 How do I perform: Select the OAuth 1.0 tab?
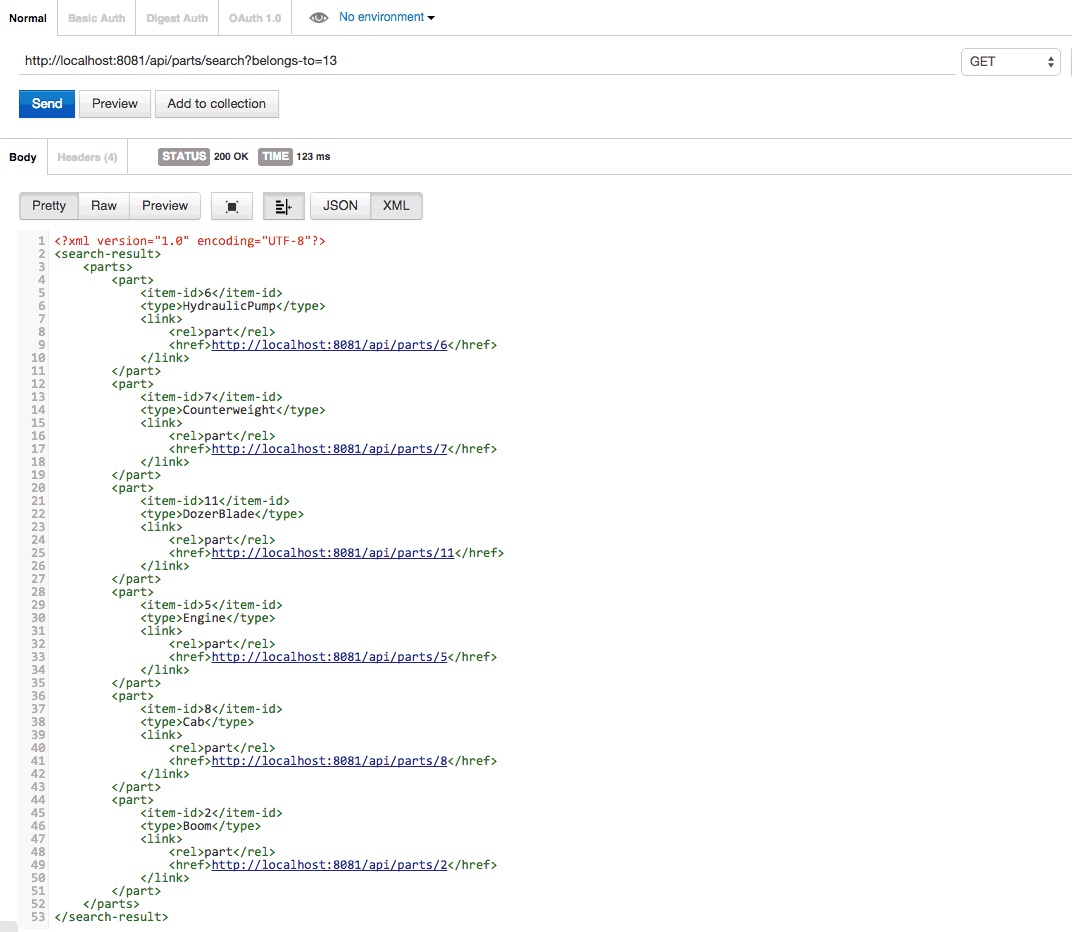coord(255,18)
